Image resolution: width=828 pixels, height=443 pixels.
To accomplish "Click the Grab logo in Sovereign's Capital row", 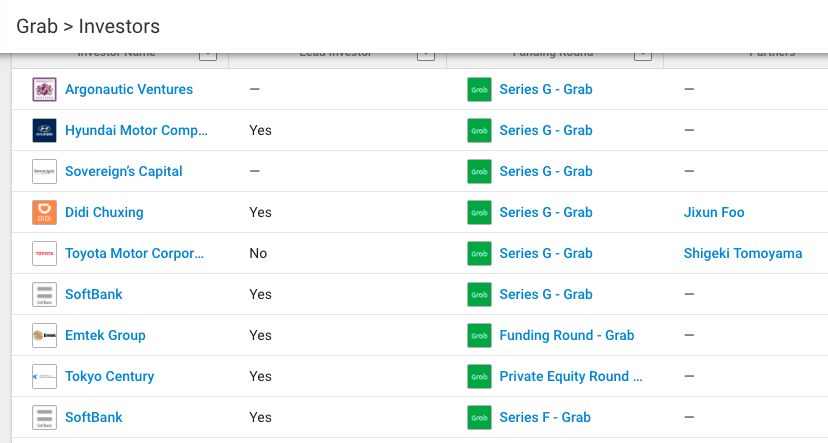I will [x=479, y=172].
